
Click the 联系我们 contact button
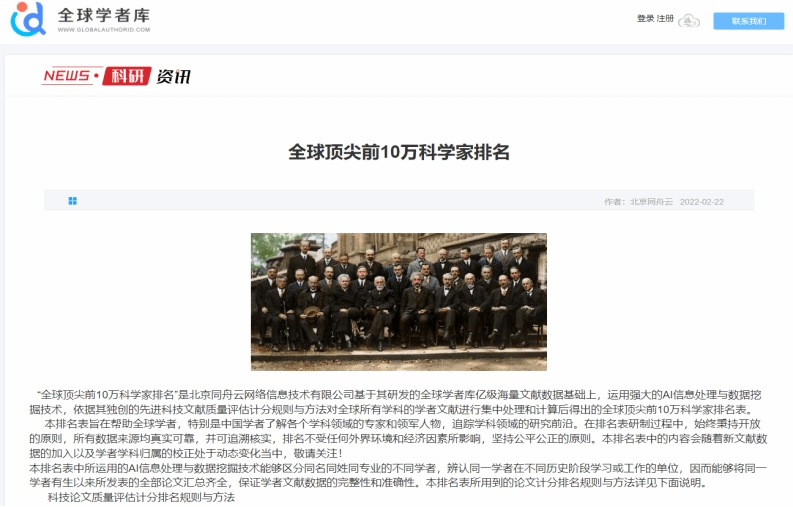pos(748,21)
